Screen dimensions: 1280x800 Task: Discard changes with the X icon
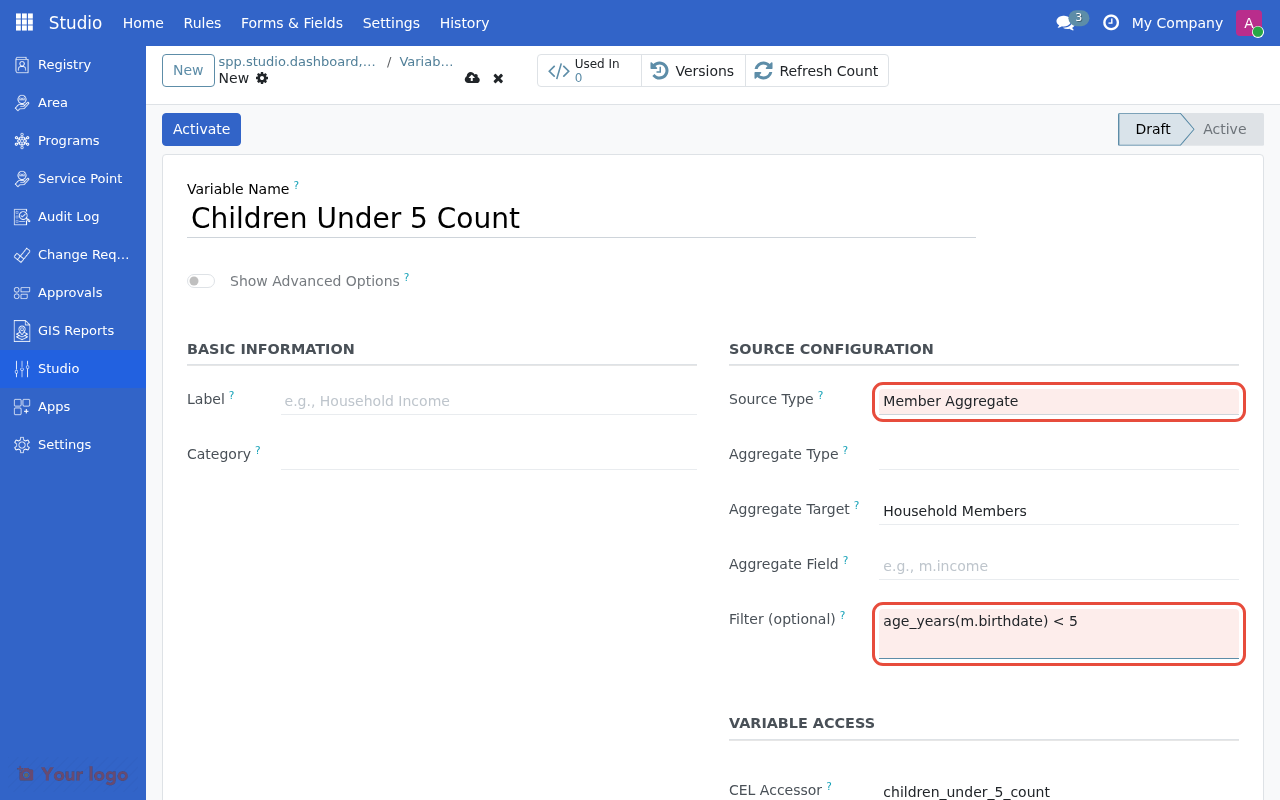click(498, 78)
